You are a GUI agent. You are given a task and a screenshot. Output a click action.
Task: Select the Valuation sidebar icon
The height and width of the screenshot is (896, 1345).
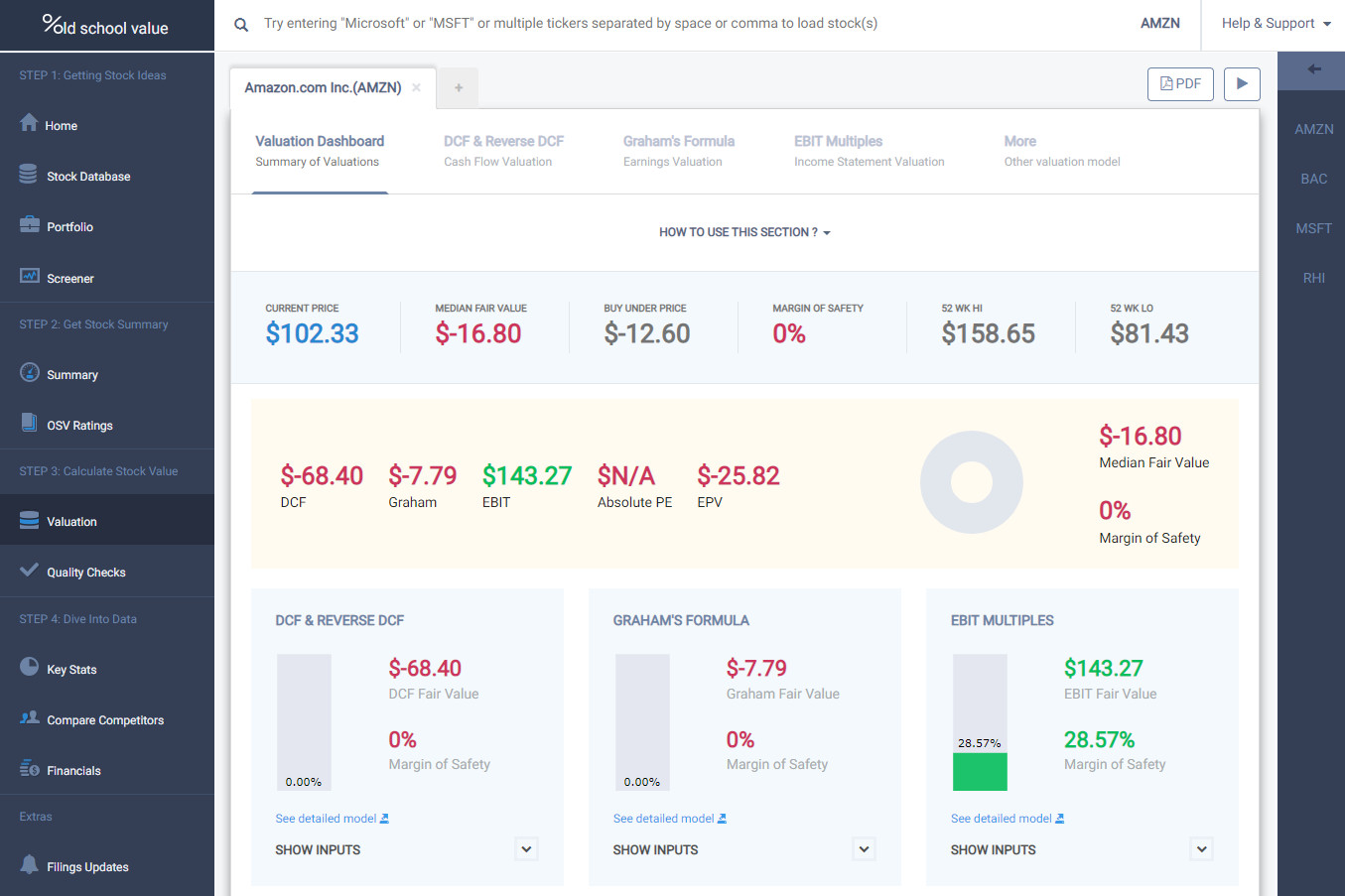pos(29,520)
